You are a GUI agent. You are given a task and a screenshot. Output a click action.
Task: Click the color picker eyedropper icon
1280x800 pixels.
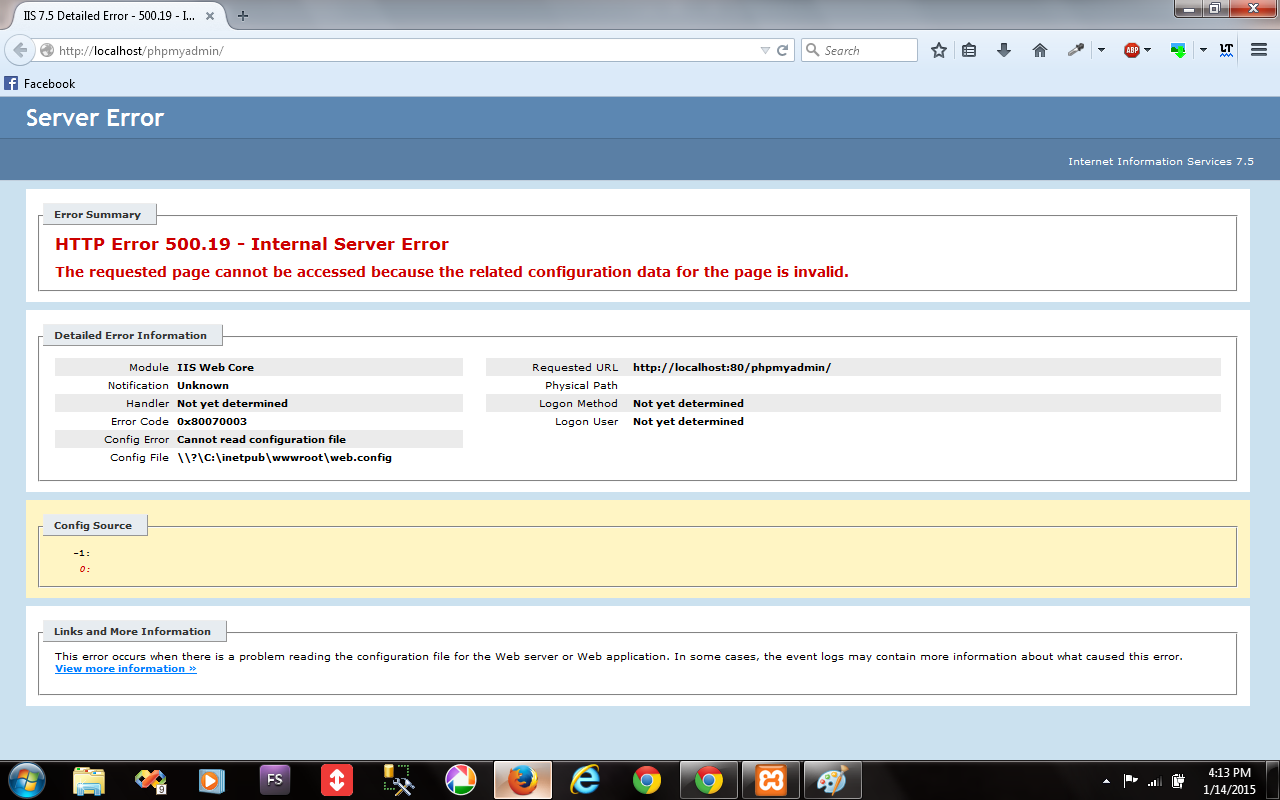click(1075, 50)
